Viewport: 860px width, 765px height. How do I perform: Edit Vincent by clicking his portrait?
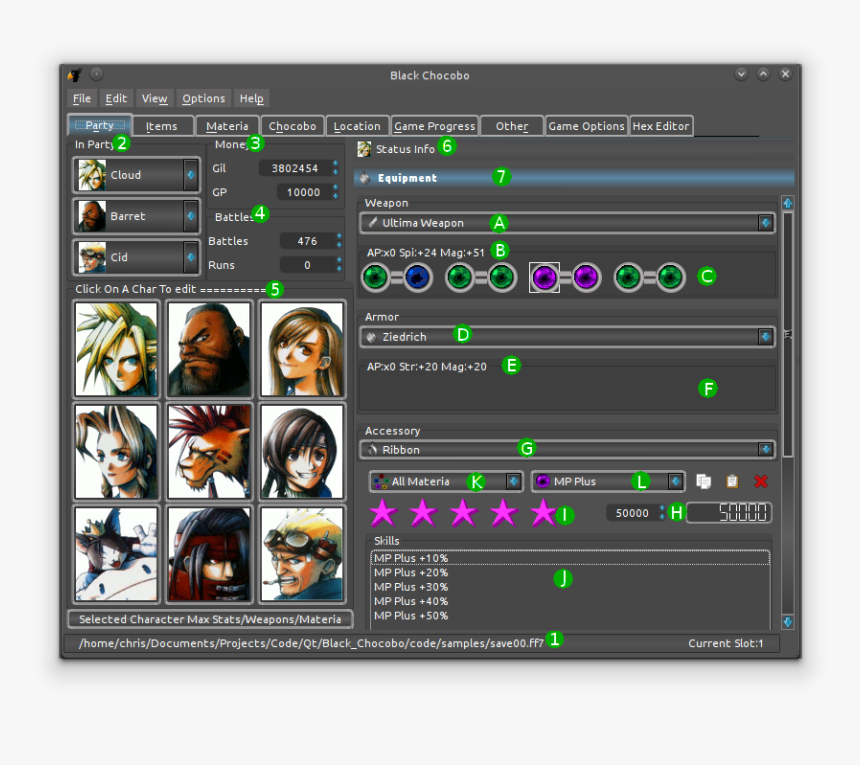pyautogui.click(x=209, y=554)
